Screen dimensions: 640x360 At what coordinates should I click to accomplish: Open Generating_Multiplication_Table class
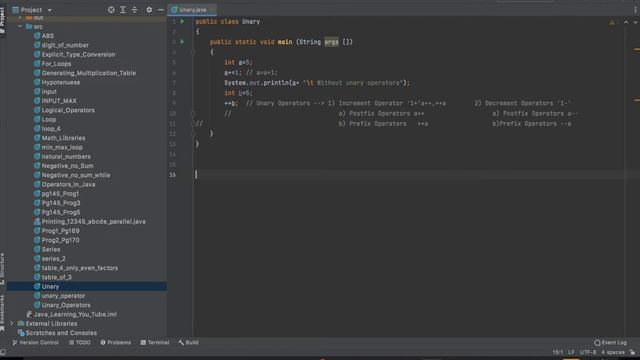89,73
